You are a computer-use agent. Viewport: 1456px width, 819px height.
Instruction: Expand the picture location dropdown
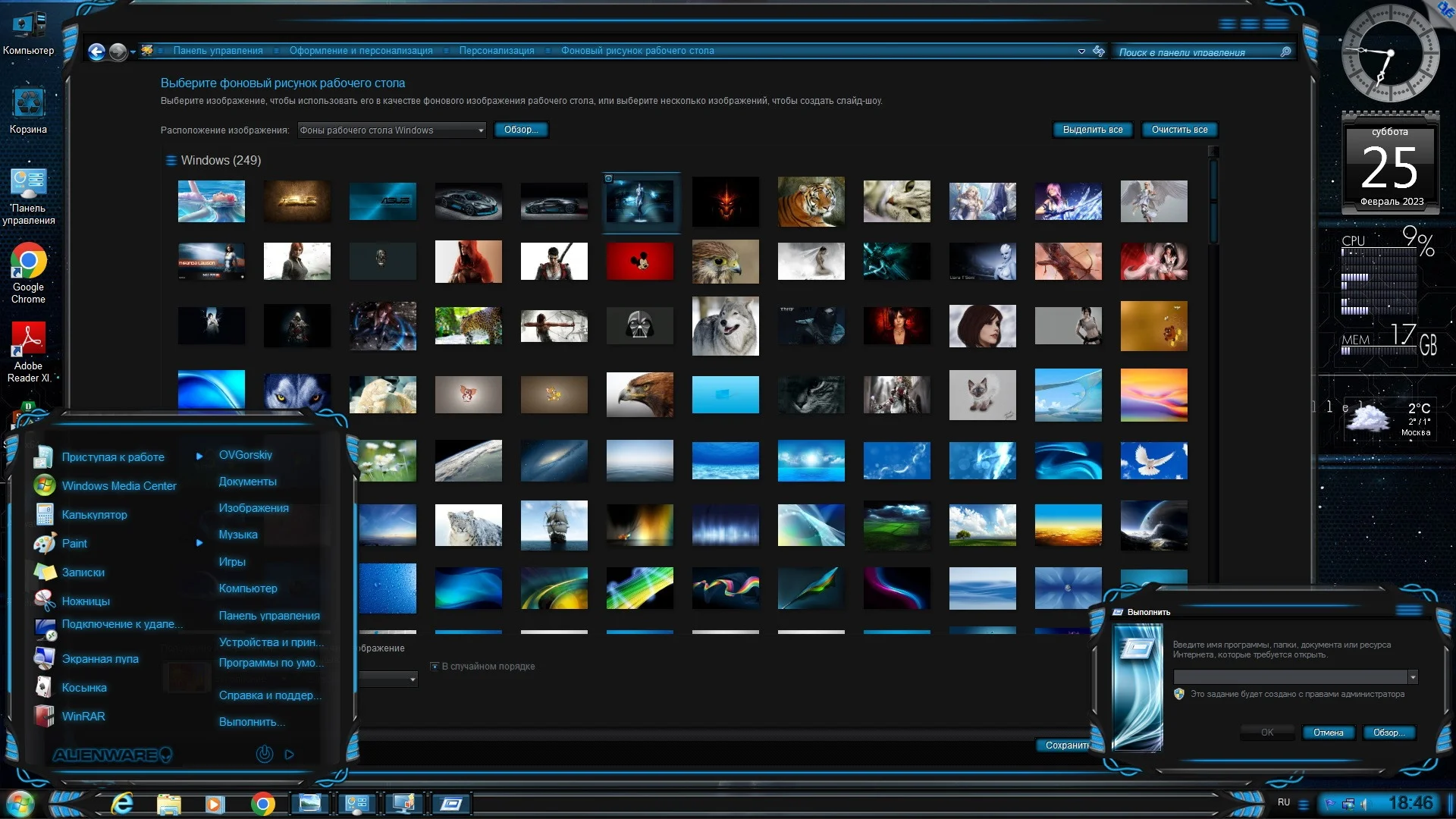(x=480, y=130)
